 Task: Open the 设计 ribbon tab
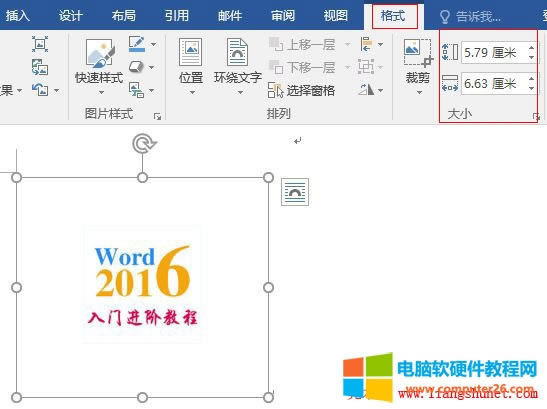pos(70,16)
